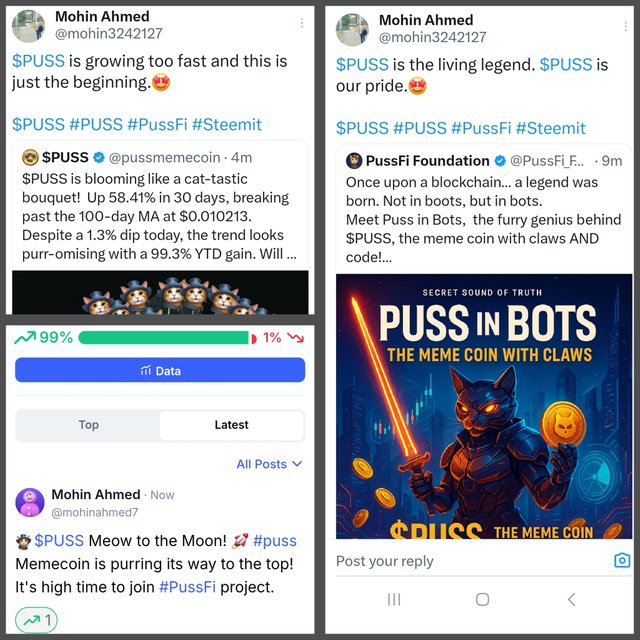Screen dimensions: 640x640
Task: Expand the All Posts filter dropdown
Action: (269, 464)
